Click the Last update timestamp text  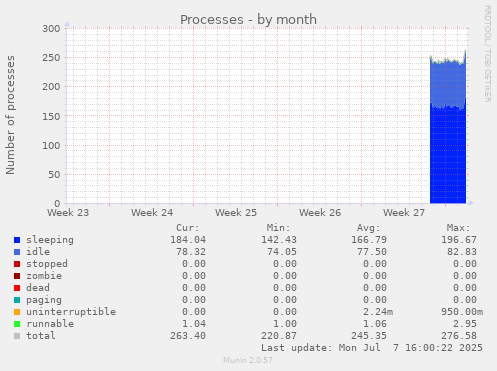(x=372, y=348)
